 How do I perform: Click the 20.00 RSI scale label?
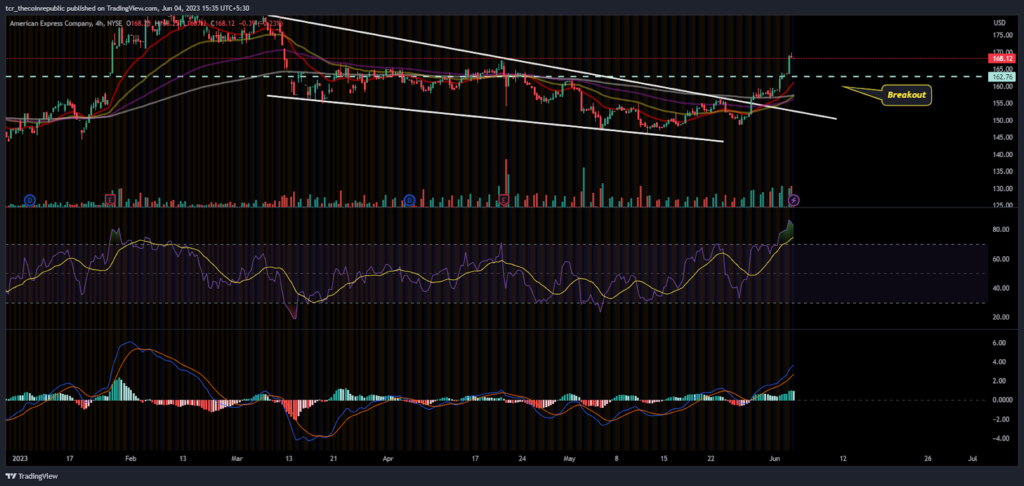click(x=1002, y=317)
